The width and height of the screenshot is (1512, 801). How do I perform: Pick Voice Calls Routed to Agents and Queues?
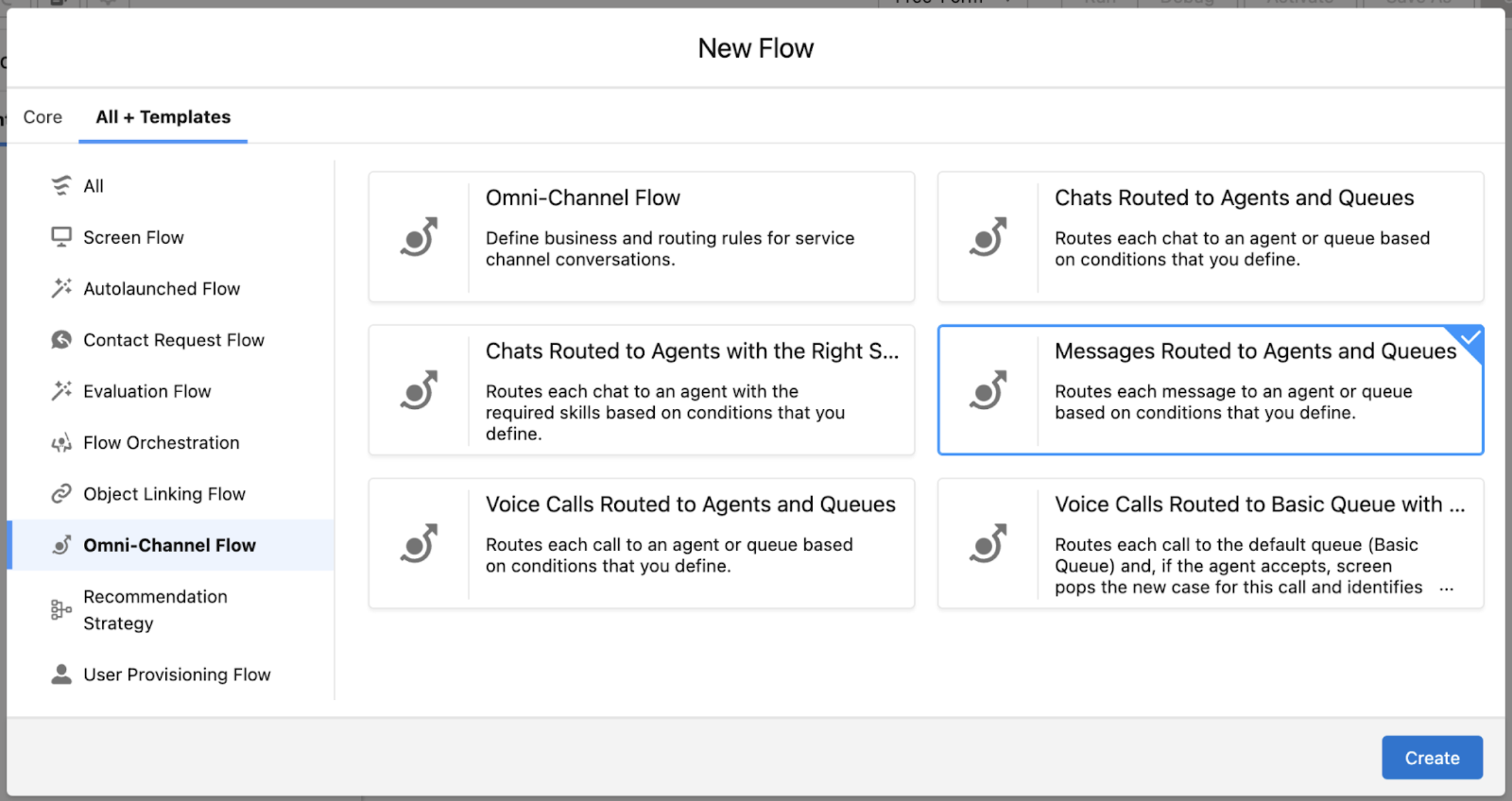point(641,543)
